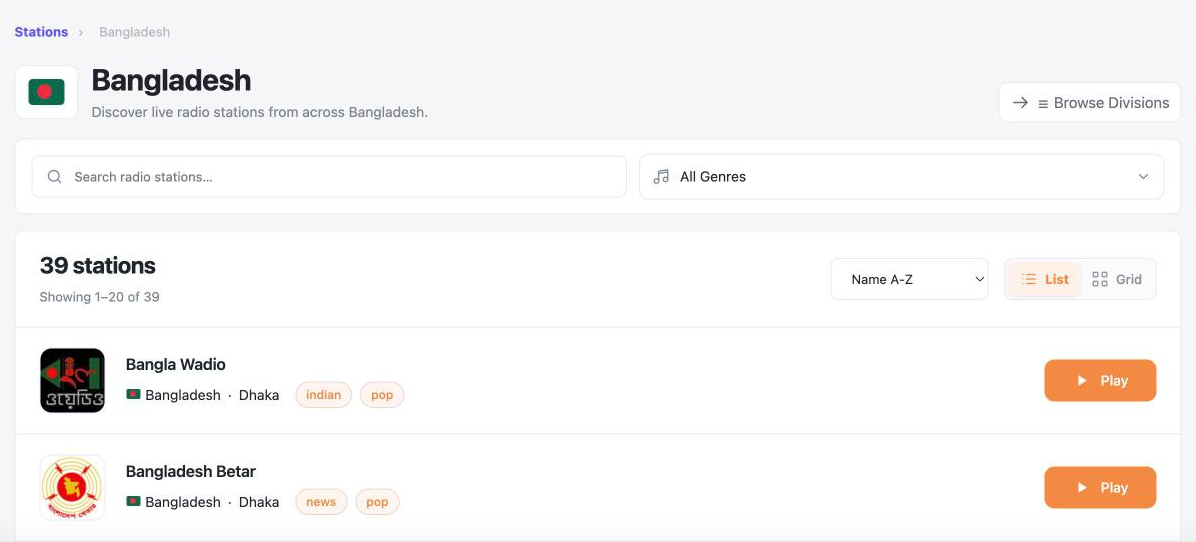Open Bangladesh Betar logo thumbnail
The height and width of the screenshot is (542, 1196).
click(x=72, y=488)
